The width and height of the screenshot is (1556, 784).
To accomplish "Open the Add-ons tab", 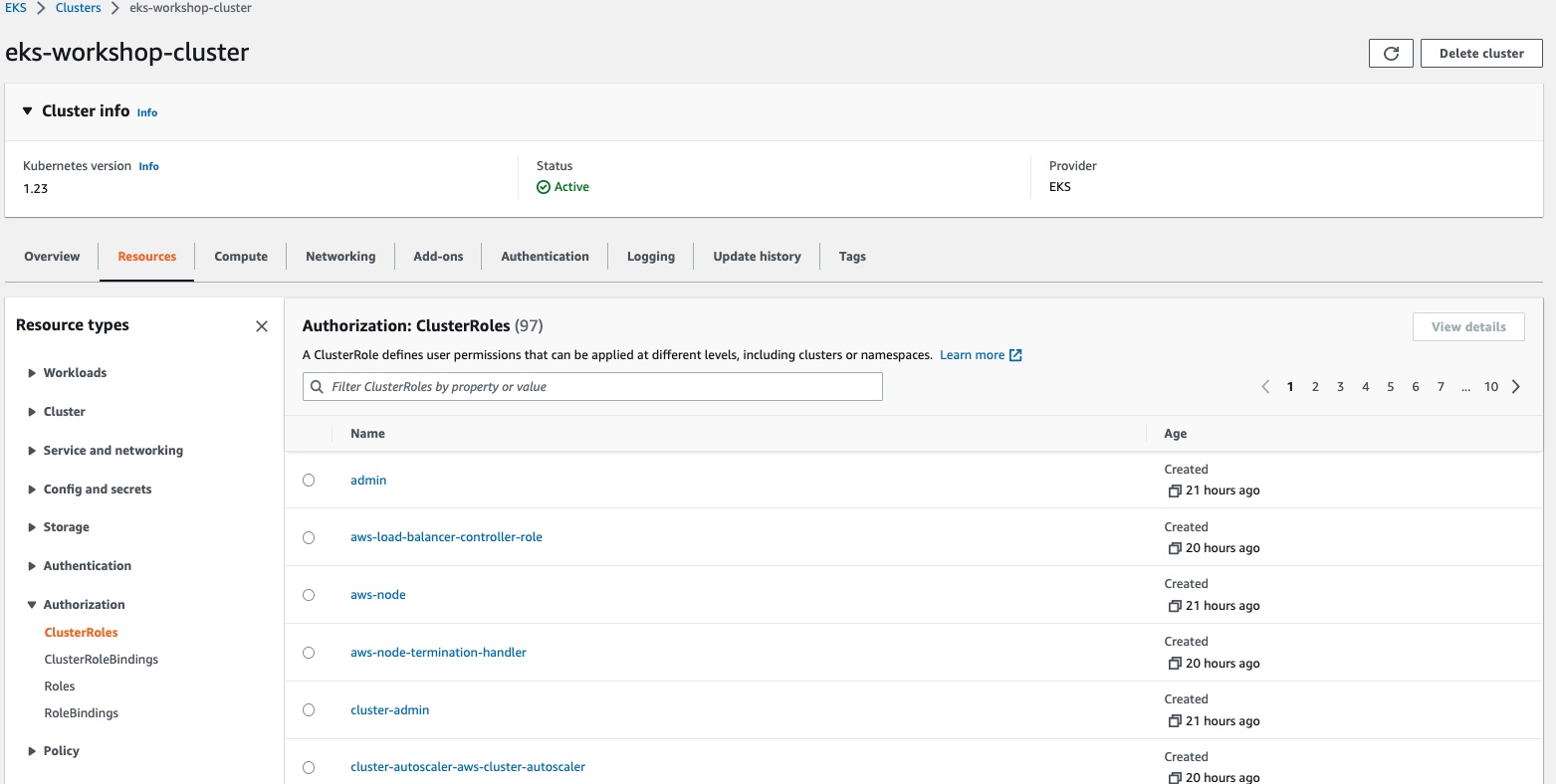I will pyautogui.click(x=438, y=257).
